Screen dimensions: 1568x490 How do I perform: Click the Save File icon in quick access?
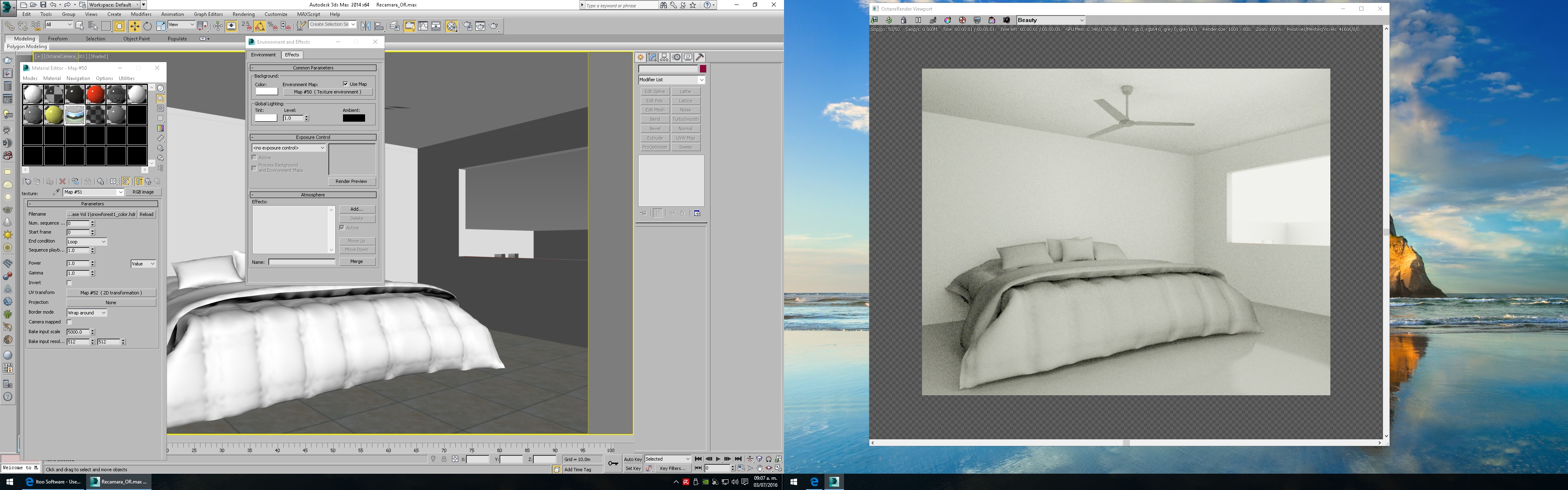pyautogui.click(x=43, y=5)
